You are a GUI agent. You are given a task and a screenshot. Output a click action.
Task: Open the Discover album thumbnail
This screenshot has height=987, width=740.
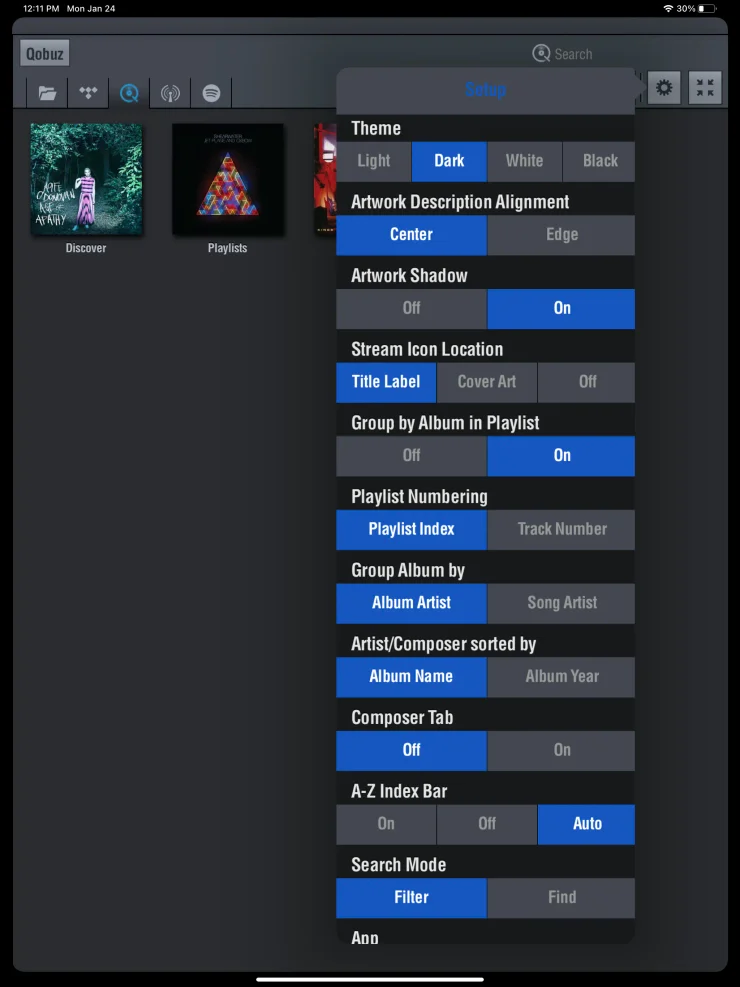tap(86, 179)
